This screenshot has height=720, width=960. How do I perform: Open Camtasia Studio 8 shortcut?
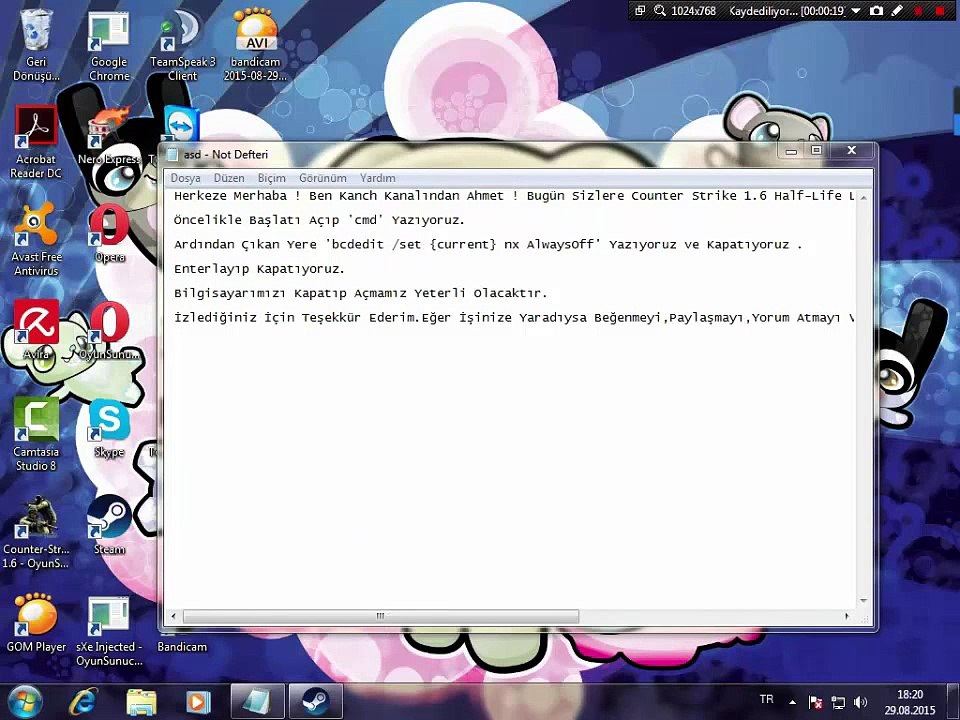pos(36,435)
